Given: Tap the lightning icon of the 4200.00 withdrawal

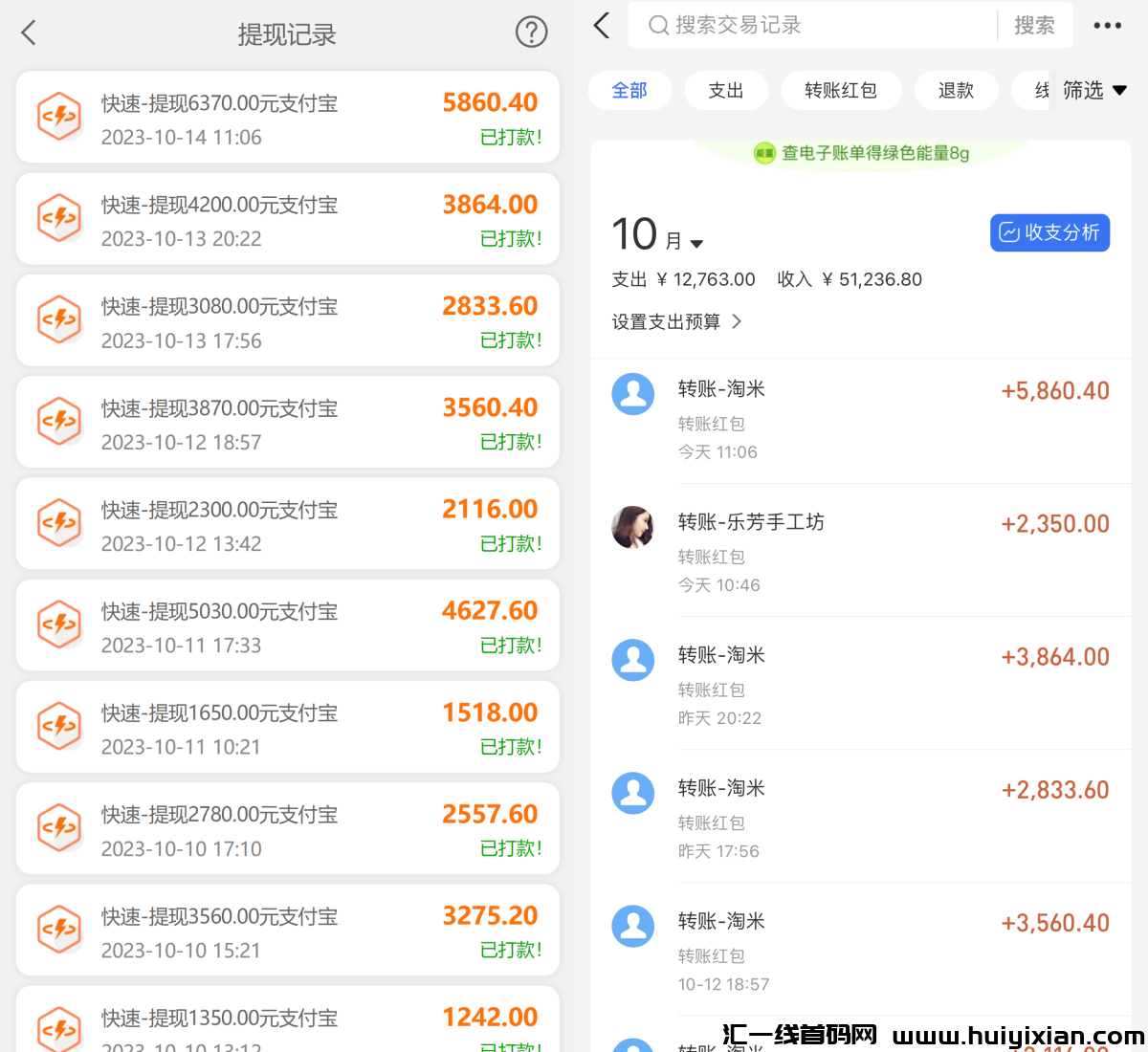Looking at the screenshot, I should [59, 218].
